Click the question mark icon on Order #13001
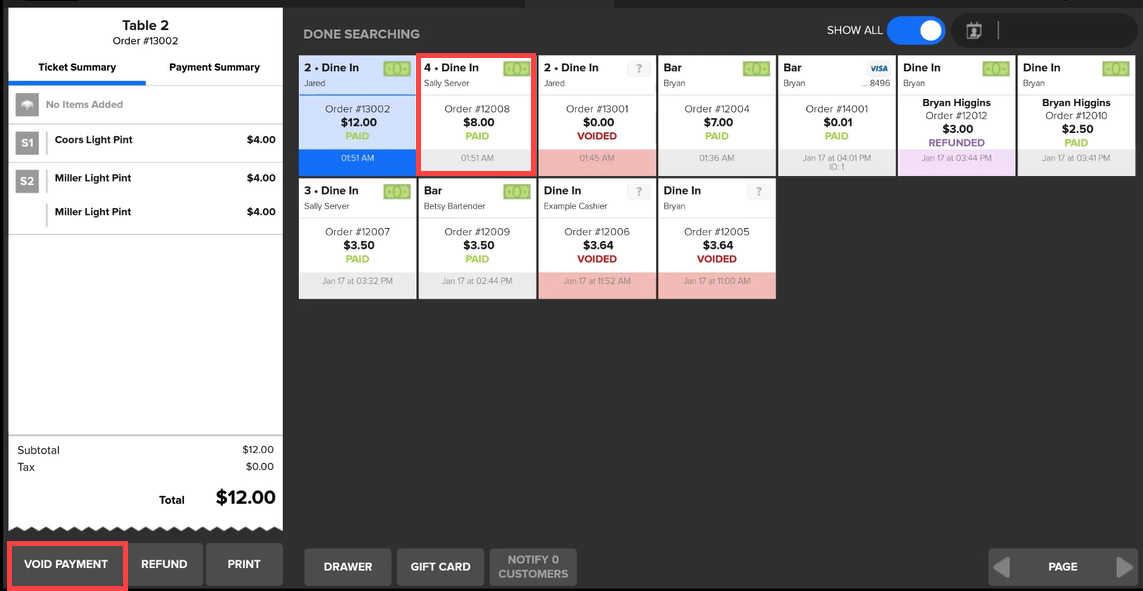The image size is (1143, 591). 638,69
